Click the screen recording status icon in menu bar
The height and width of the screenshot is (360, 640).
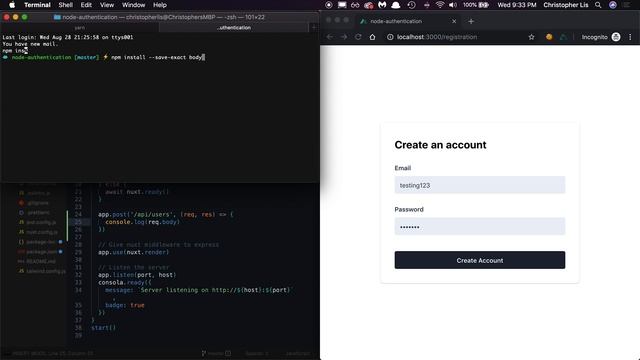[x=329, y=5]
